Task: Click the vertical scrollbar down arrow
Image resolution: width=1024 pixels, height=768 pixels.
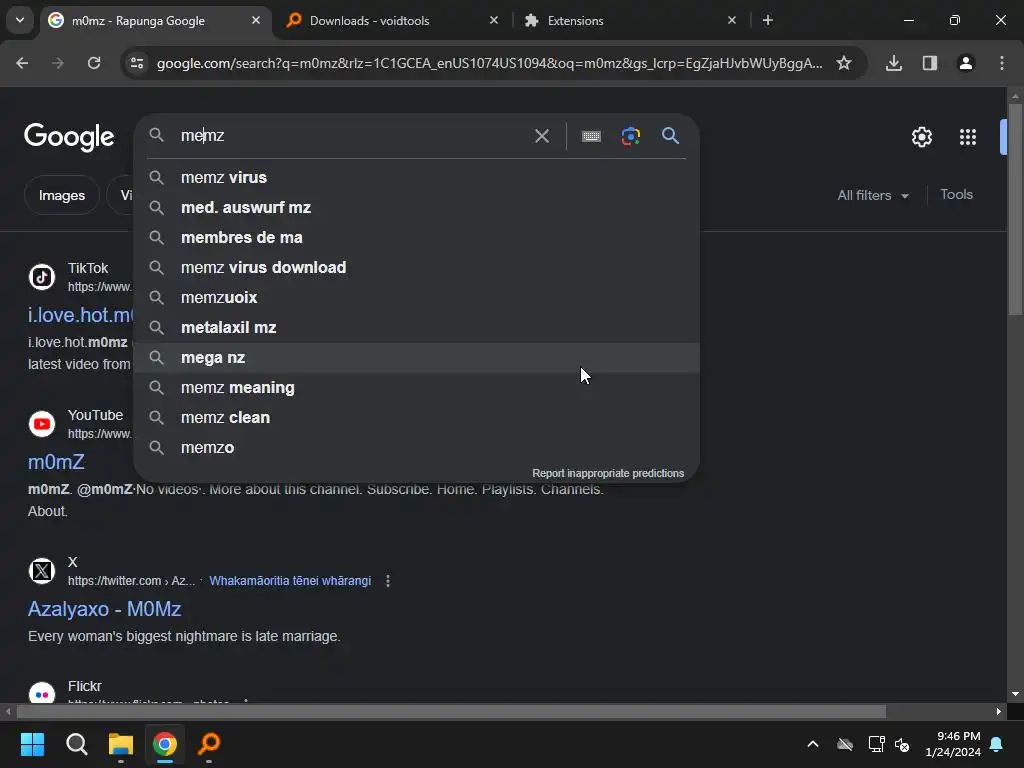Action: tap(1015, 694)
